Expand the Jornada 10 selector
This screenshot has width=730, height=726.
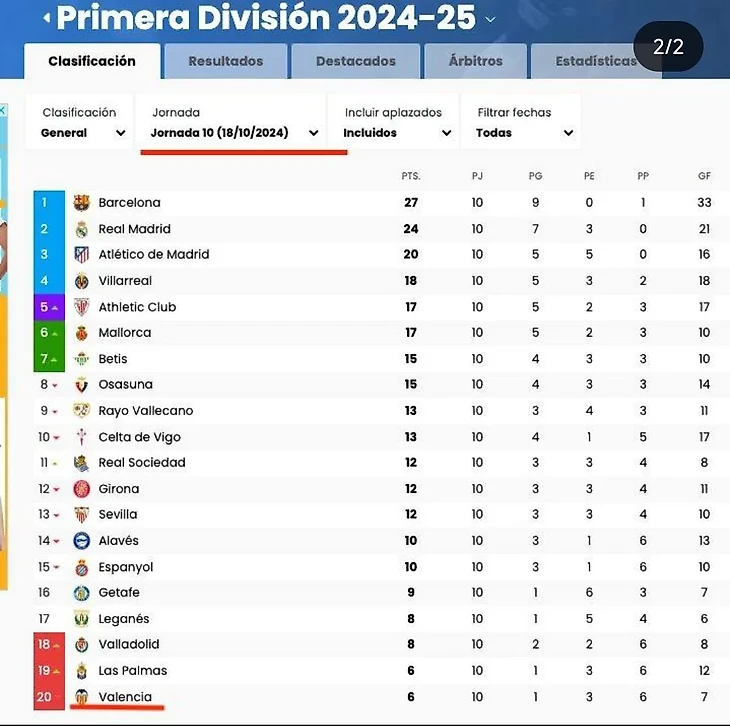pyautogui.click(x=234, y=123)
